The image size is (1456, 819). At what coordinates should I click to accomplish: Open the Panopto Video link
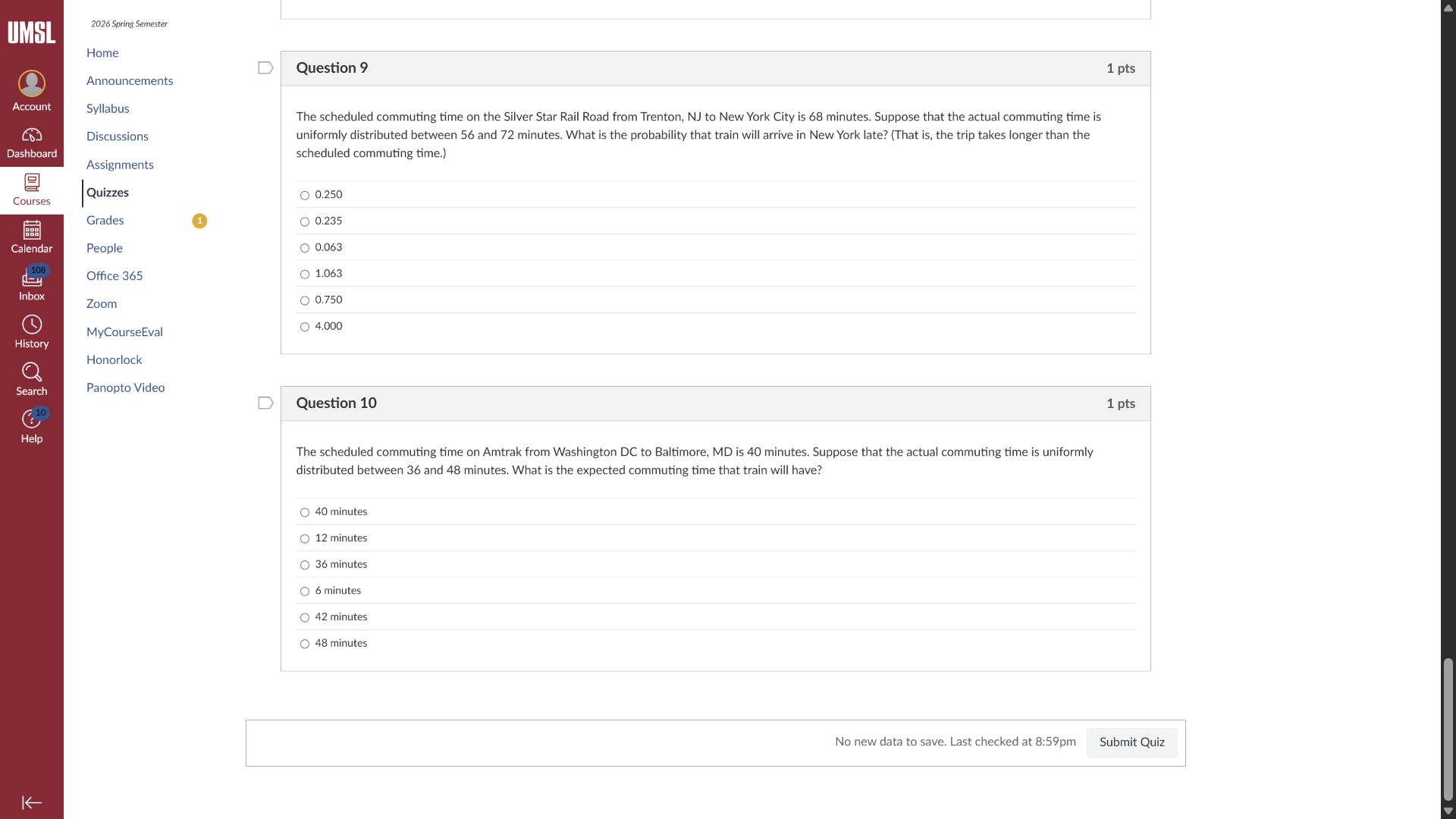click(x=125, y=388)
